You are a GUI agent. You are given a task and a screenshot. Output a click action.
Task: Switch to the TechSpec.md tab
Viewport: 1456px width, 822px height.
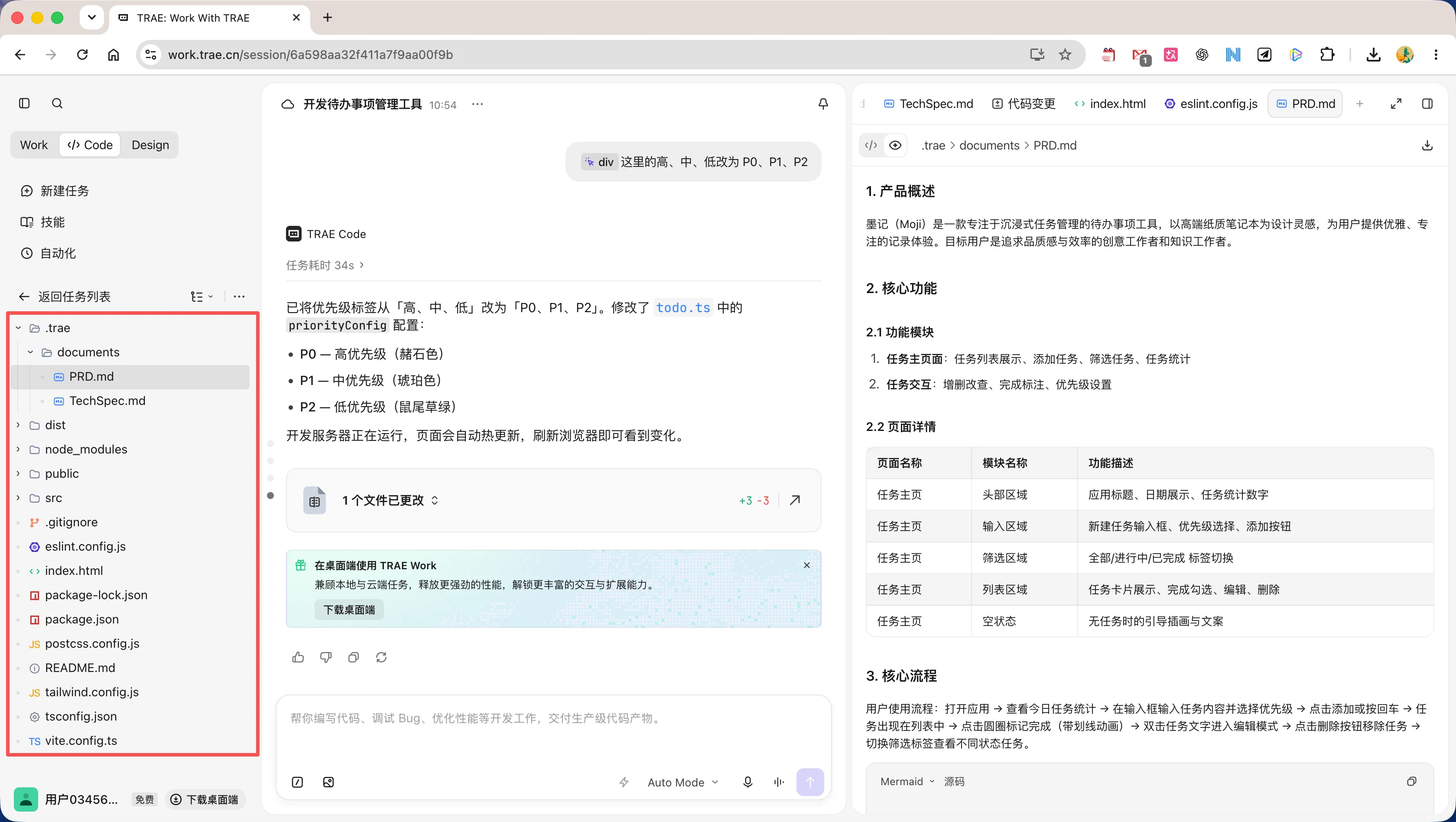[929, 104]
